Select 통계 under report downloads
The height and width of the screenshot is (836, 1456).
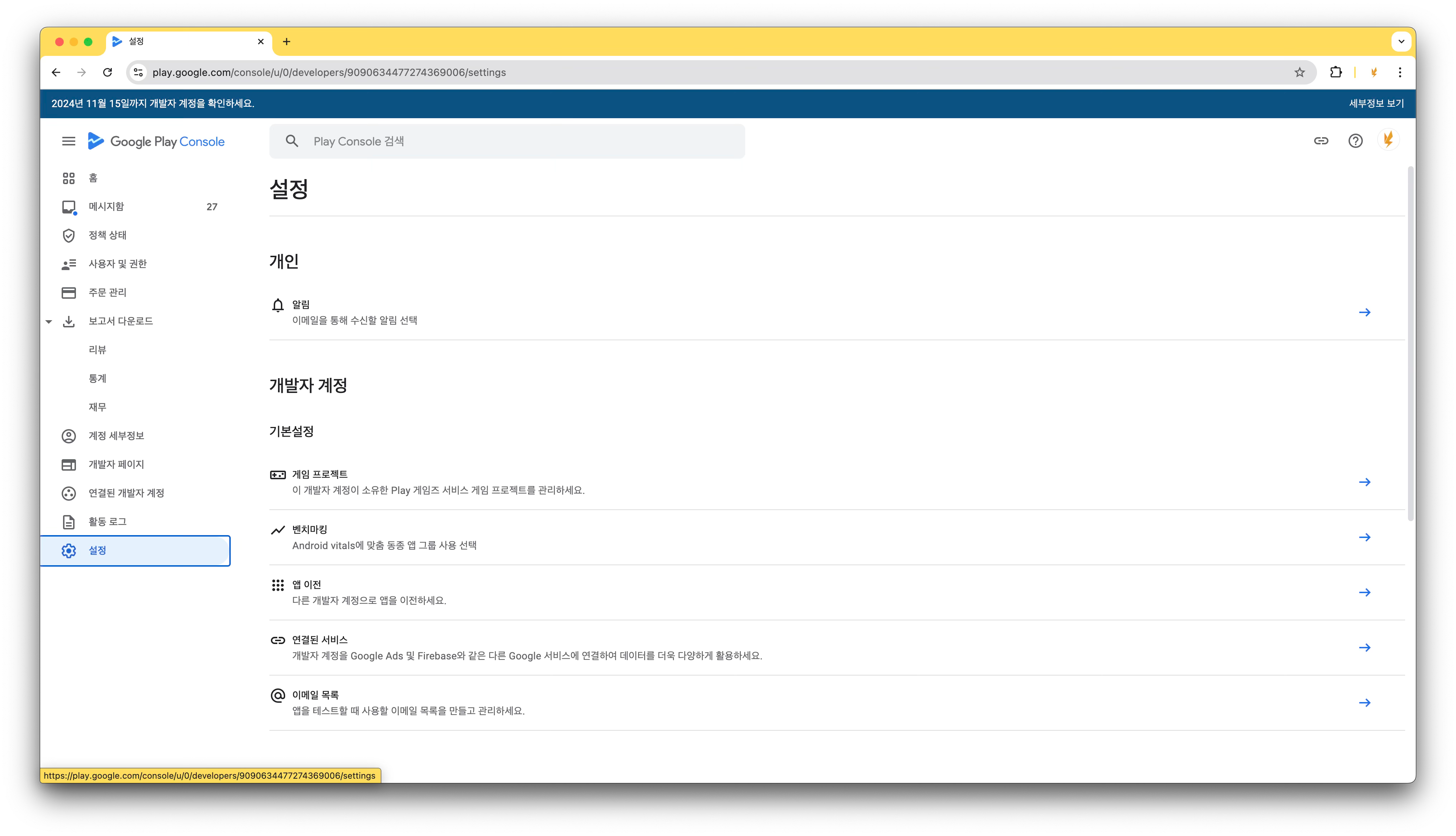point(97,378)
